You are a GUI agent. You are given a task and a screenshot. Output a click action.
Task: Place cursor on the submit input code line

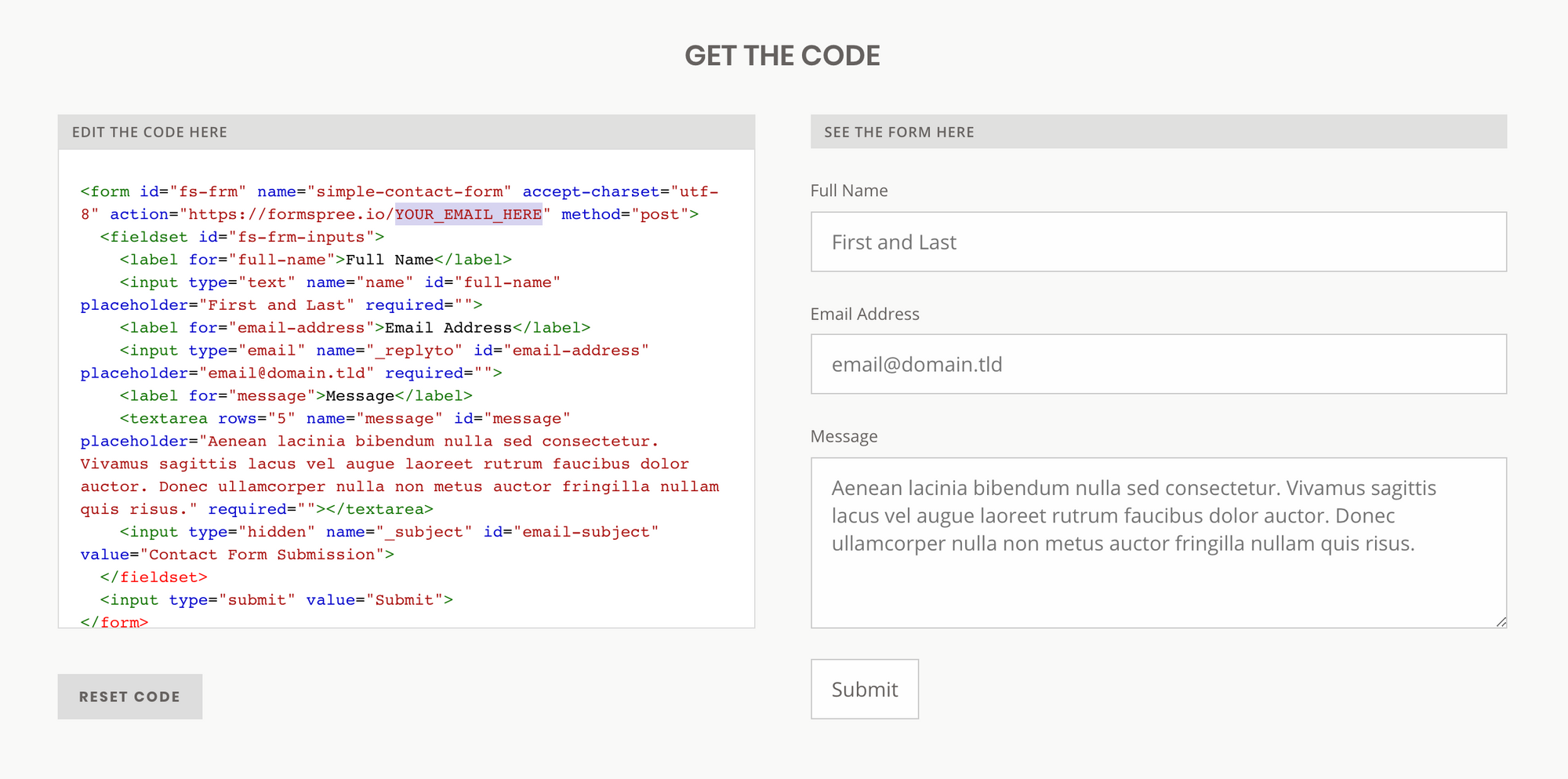click(276, 599)
